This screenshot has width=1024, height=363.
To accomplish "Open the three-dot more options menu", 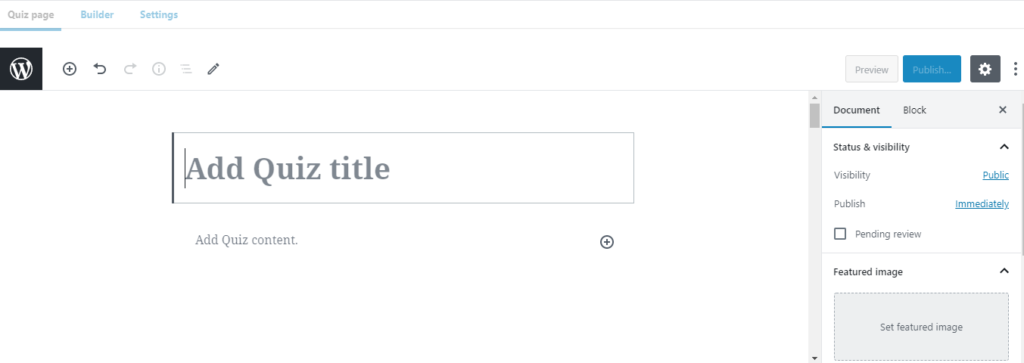I will click(x=1015, y=69).
